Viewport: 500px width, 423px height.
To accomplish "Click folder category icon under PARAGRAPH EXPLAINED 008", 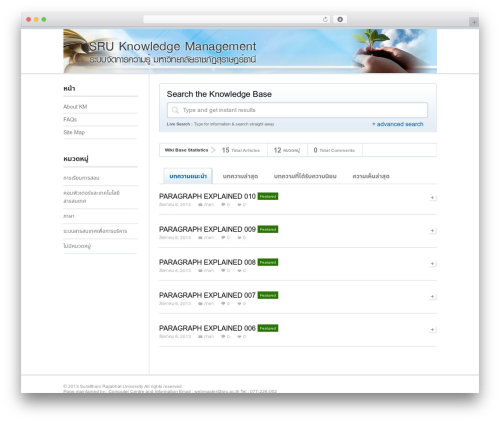I will (x=200, y=271).
